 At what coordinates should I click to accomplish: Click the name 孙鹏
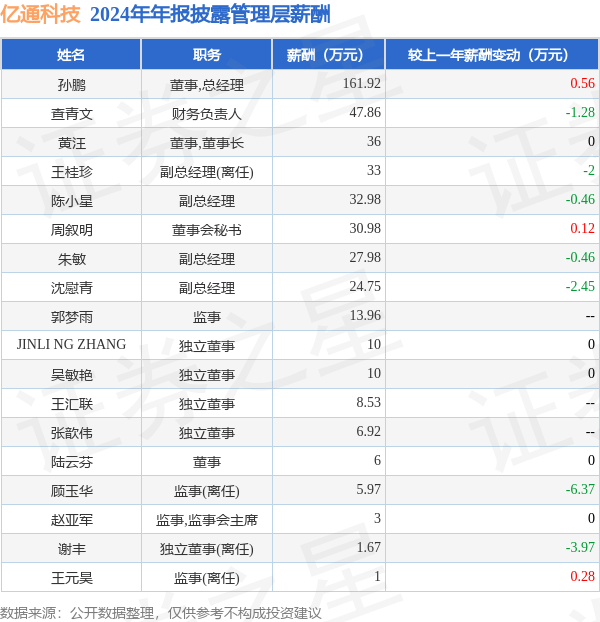click(71, 85)
